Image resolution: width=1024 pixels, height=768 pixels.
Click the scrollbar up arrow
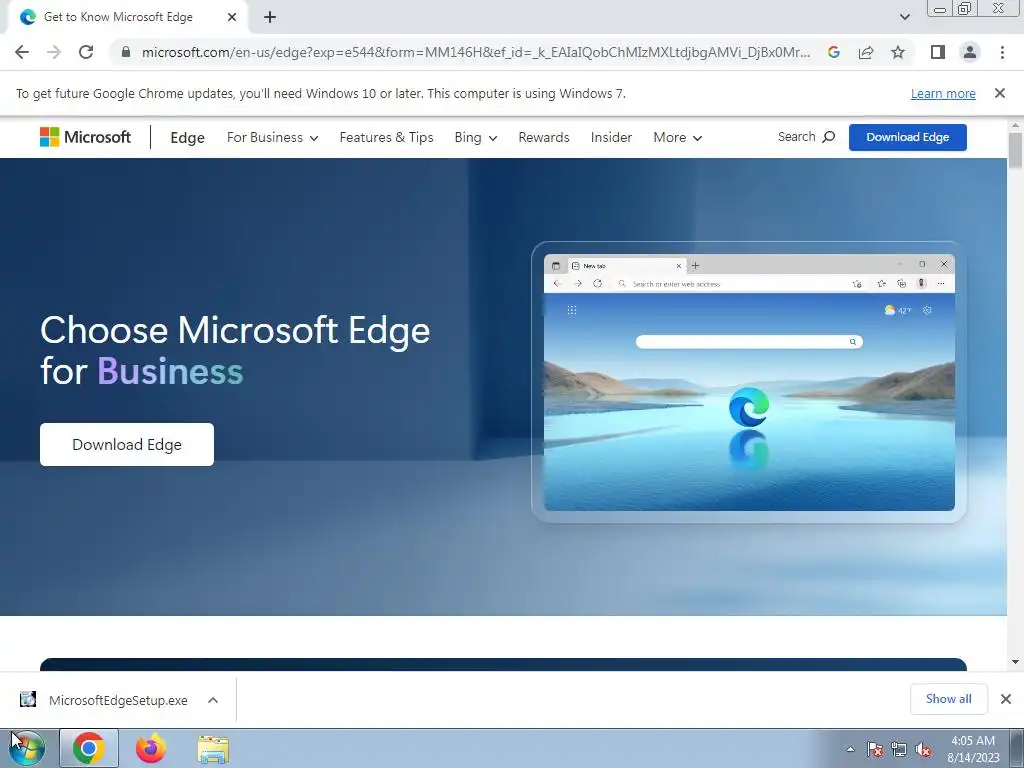1015,125
